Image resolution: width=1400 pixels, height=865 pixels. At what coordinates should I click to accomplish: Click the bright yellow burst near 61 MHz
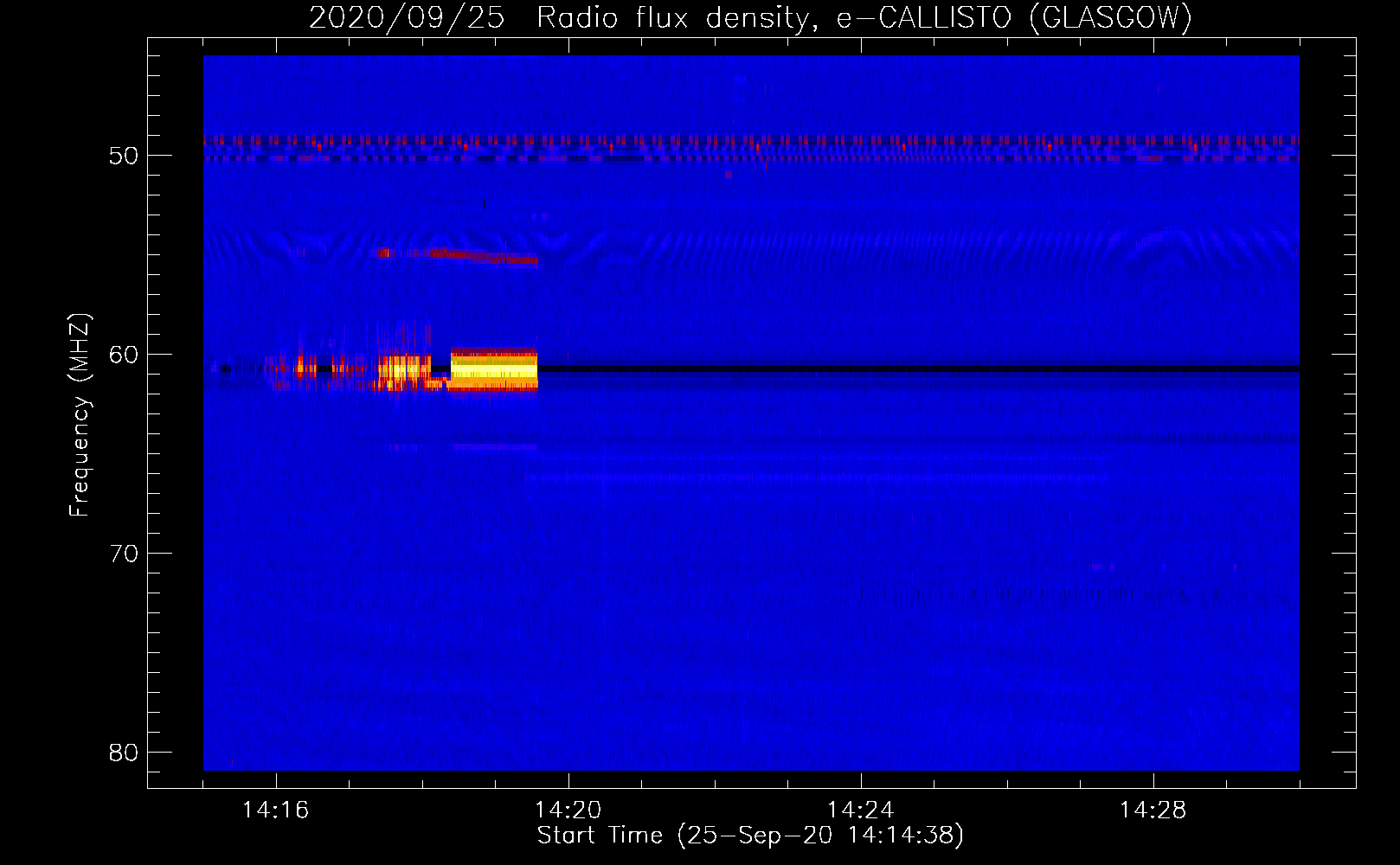click(494, 370)
